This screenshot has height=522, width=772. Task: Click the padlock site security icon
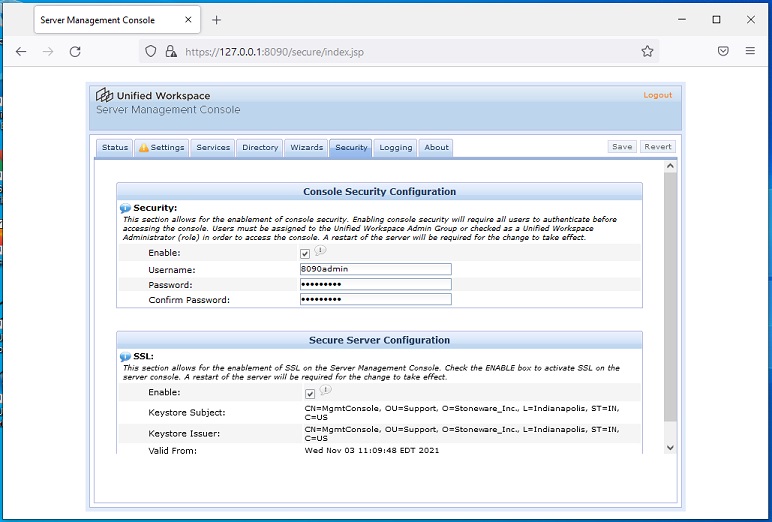click(171, 51)
